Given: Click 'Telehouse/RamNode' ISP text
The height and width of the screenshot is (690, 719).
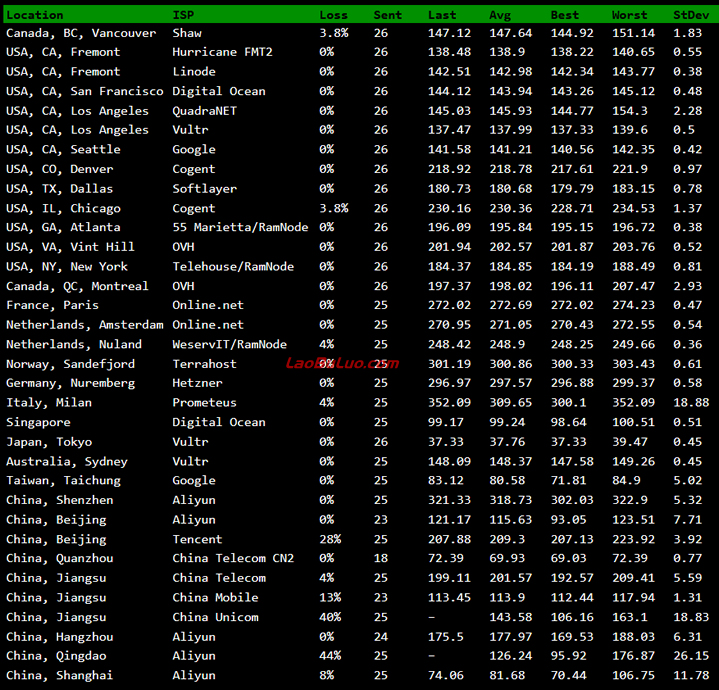Looking at the screenshot, I should [x=233, y=266].
